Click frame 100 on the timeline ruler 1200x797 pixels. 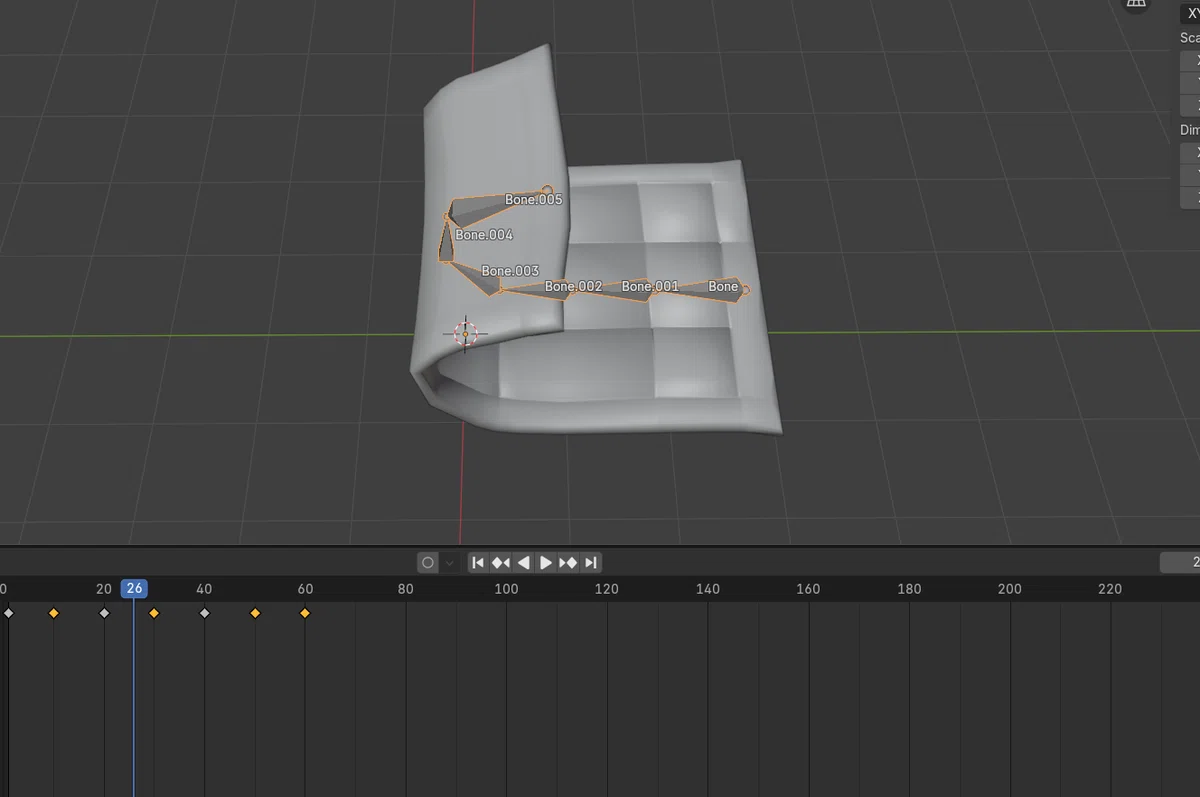(x=507, y=589)
